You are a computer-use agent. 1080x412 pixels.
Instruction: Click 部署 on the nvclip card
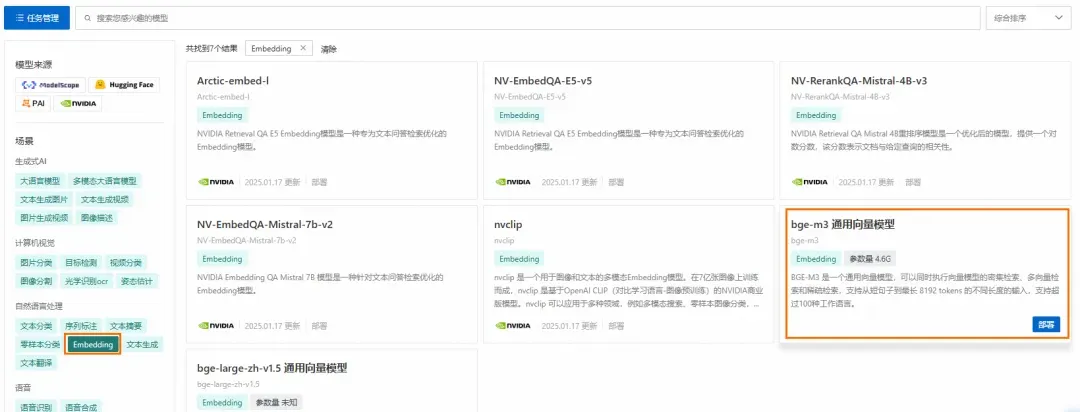(x=616, y=326)
